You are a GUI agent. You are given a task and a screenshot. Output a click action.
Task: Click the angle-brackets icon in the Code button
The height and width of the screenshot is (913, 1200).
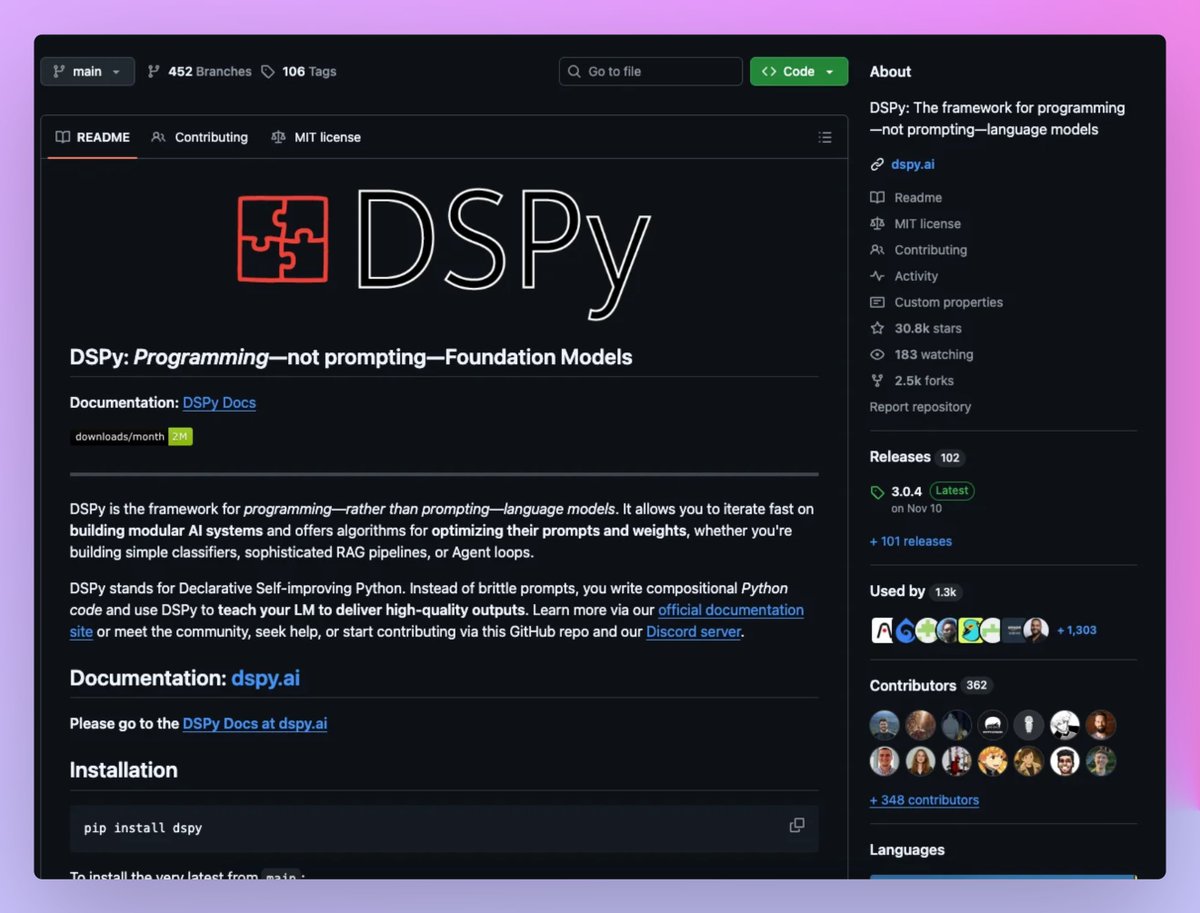769,71
